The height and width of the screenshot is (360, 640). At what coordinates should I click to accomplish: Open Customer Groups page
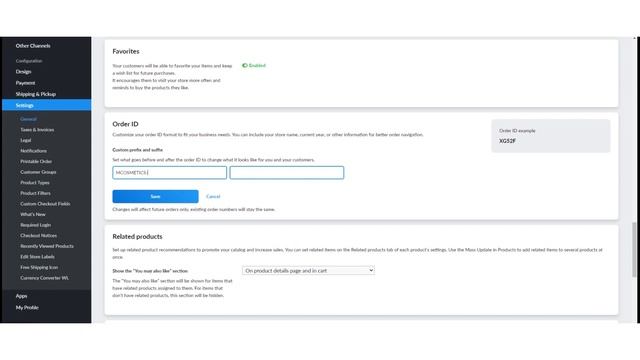tap(38, 172)
